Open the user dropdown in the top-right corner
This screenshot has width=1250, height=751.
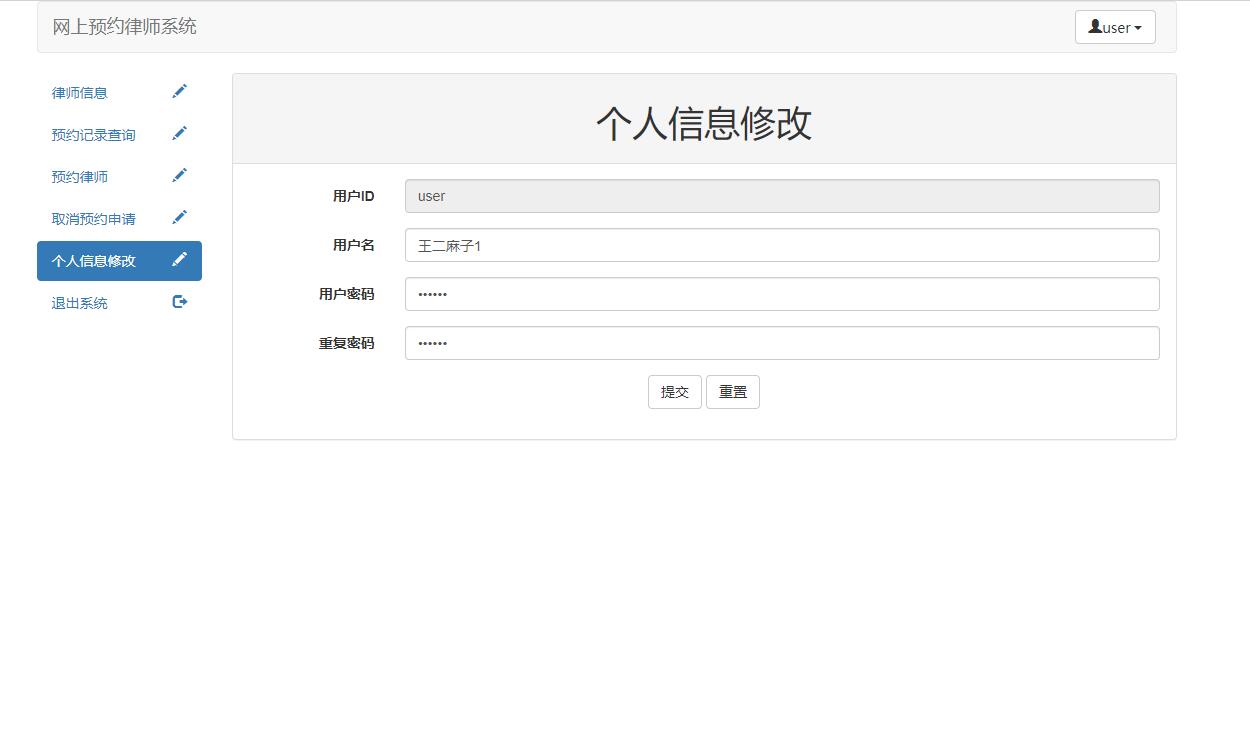point(1115,27)
